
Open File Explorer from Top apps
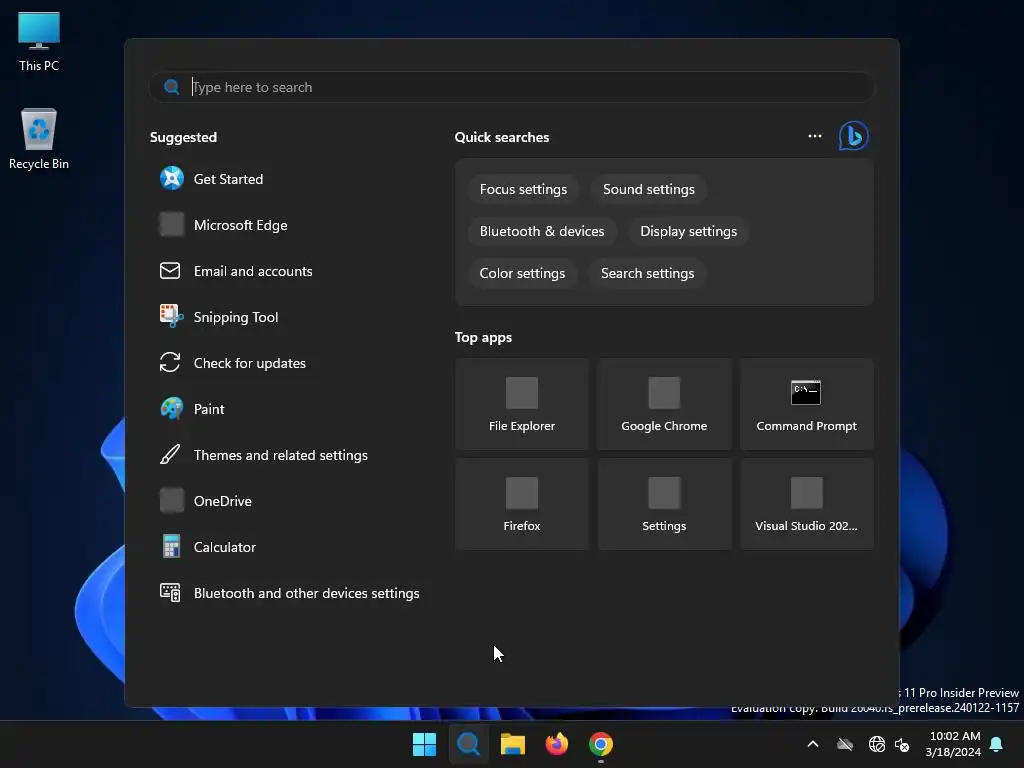coord(522,404)
